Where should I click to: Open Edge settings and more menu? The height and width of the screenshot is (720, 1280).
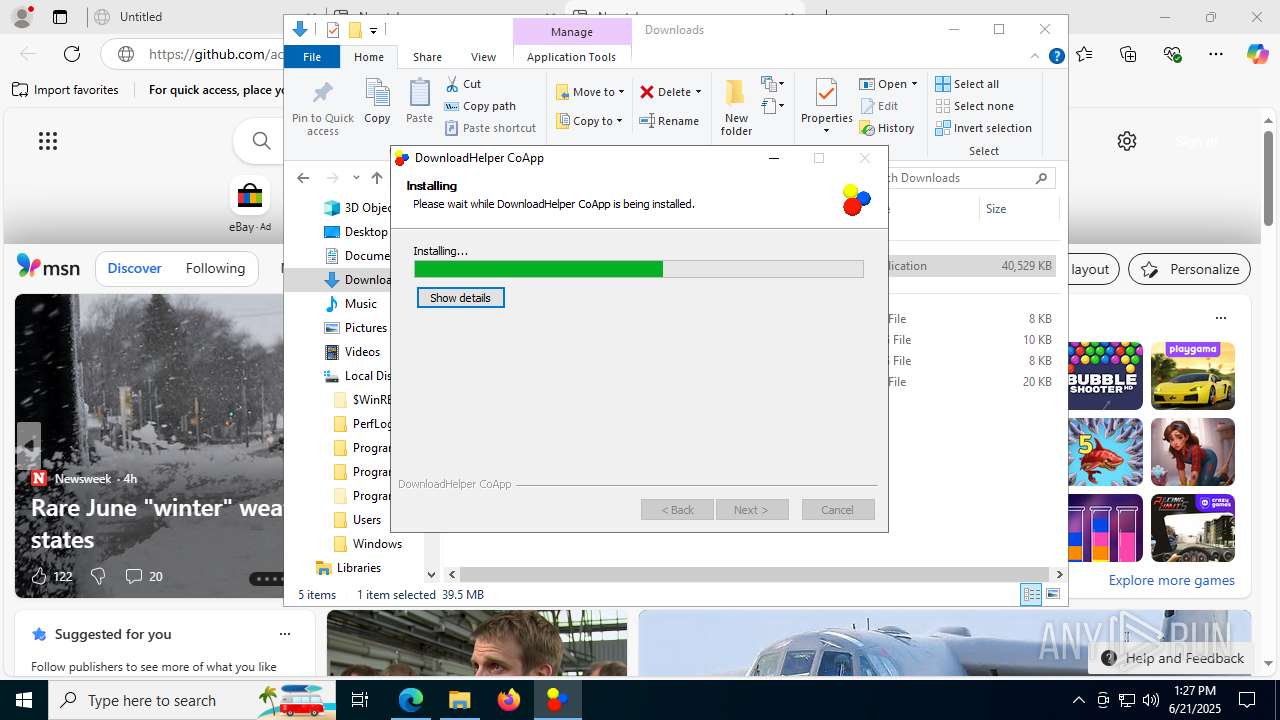point(1215,54)
